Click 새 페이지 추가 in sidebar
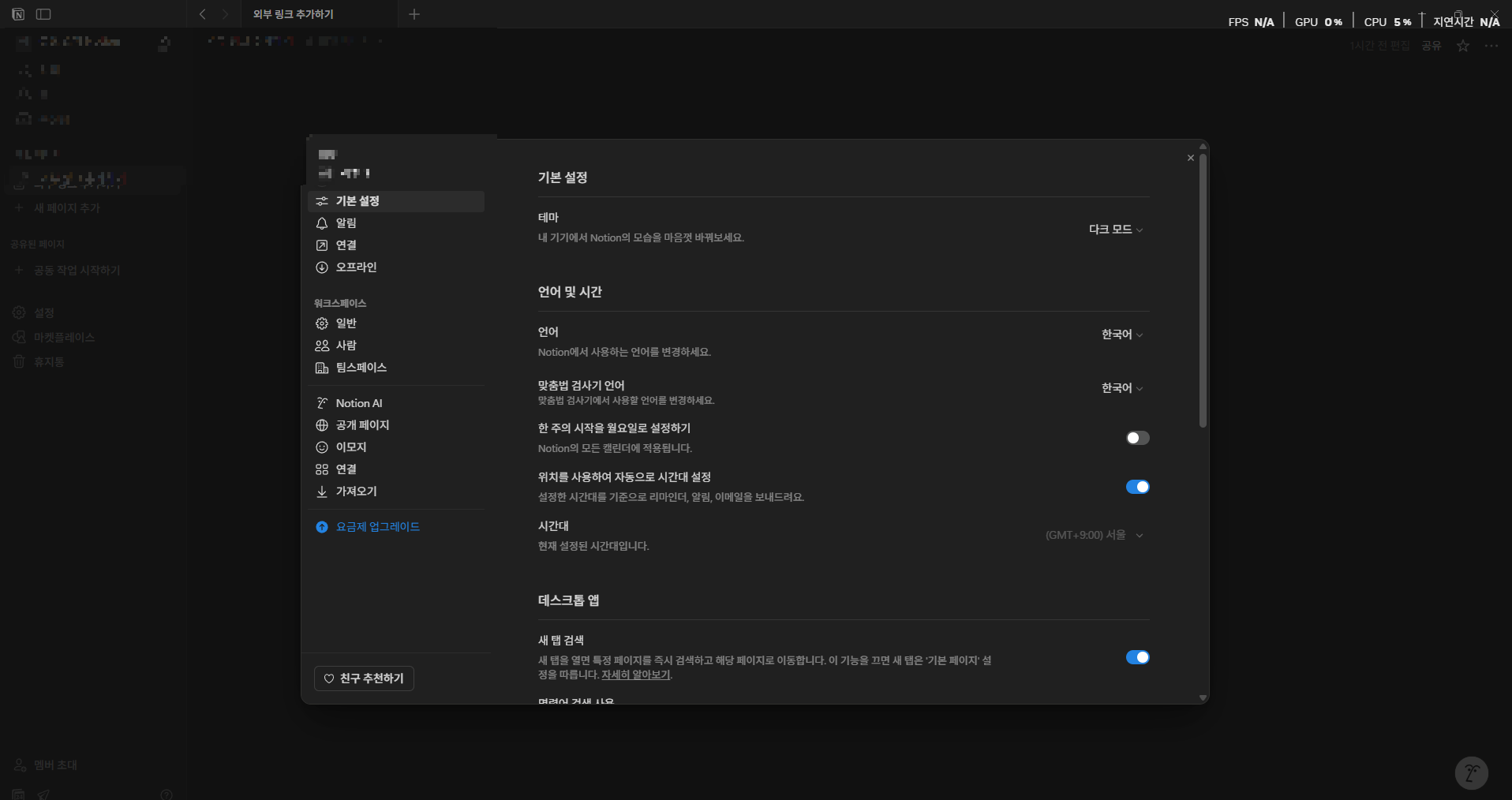The height and width of the screenshot is (800, 1512). [67, 208]
